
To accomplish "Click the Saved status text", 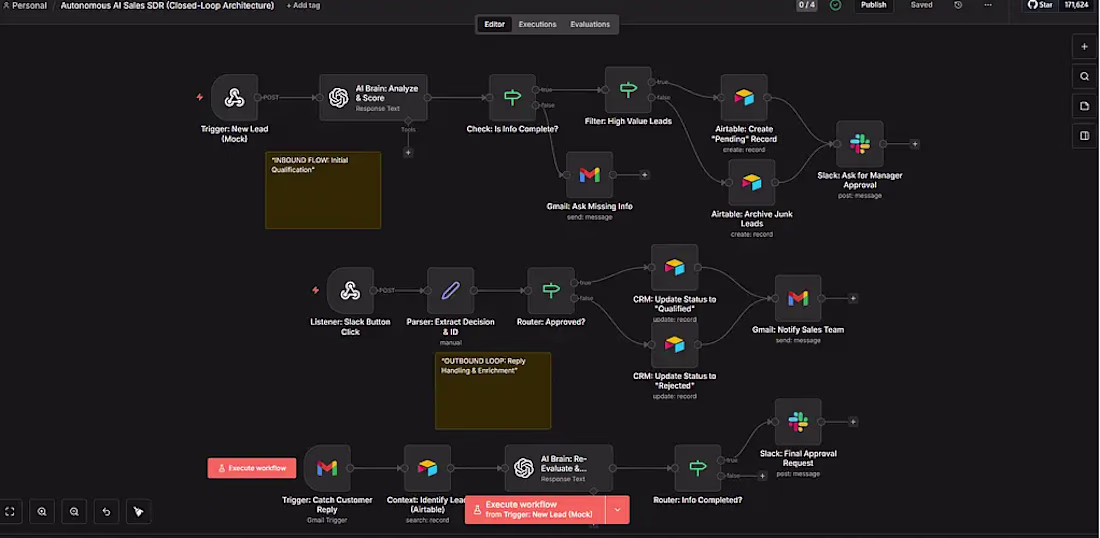I will point(921,5).
